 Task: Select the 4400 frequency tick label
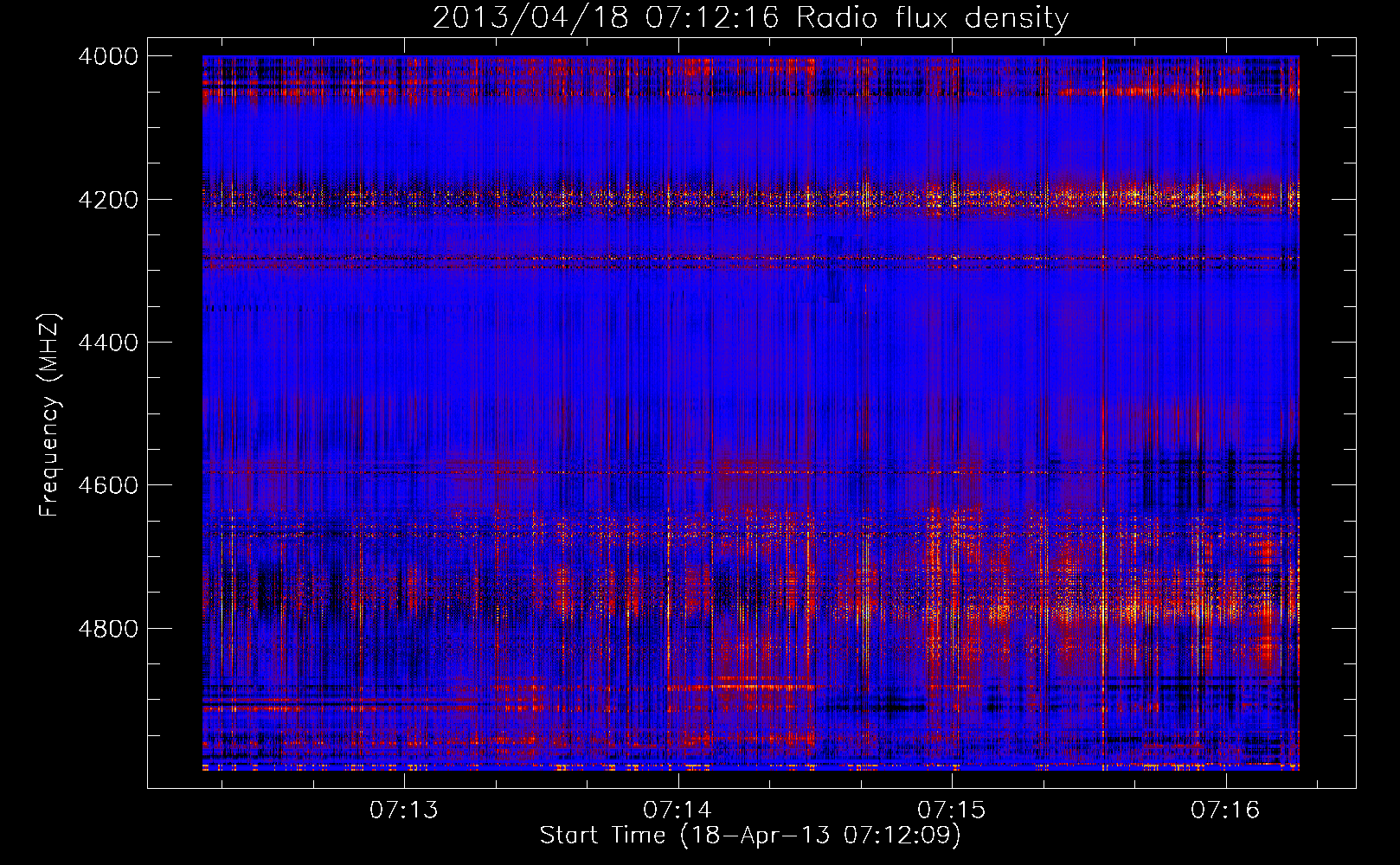pyautogui.click(x=108, y=343)
